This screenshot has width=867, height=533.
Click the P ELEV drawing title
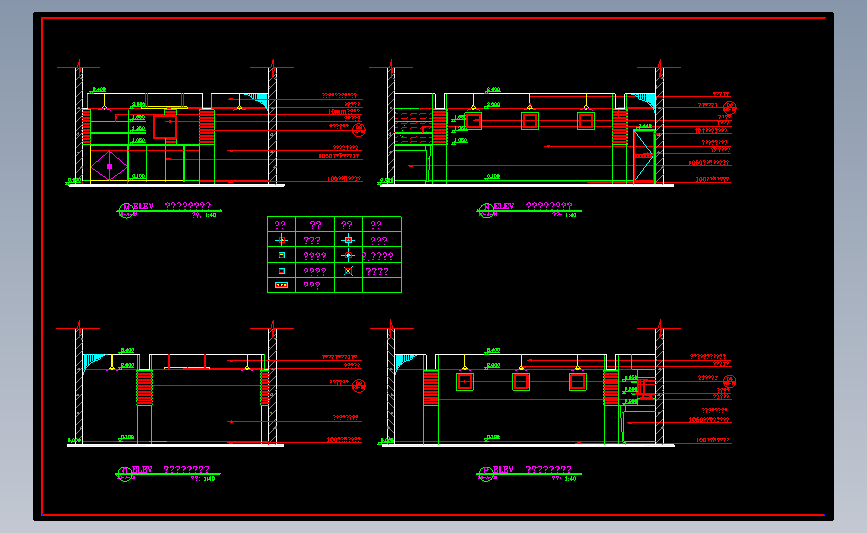[532, 469]
